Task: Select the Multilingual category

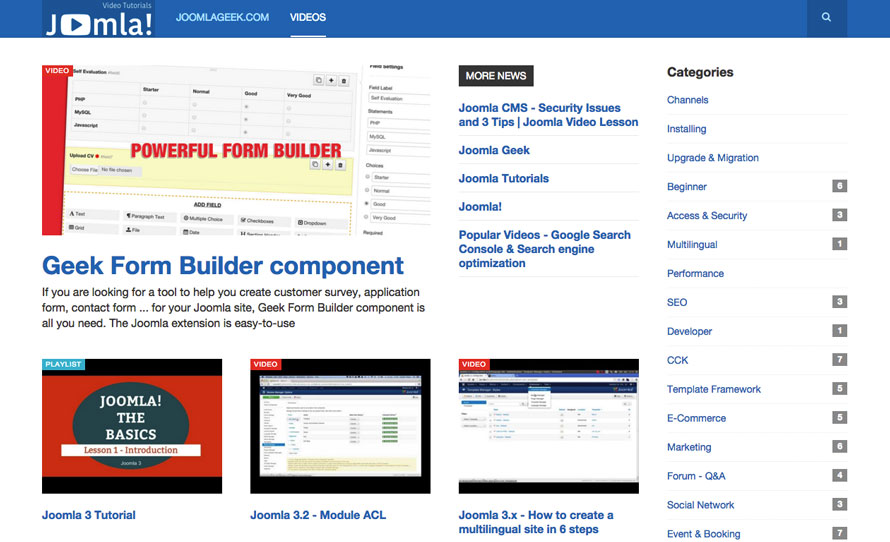Action: (692, 245)
